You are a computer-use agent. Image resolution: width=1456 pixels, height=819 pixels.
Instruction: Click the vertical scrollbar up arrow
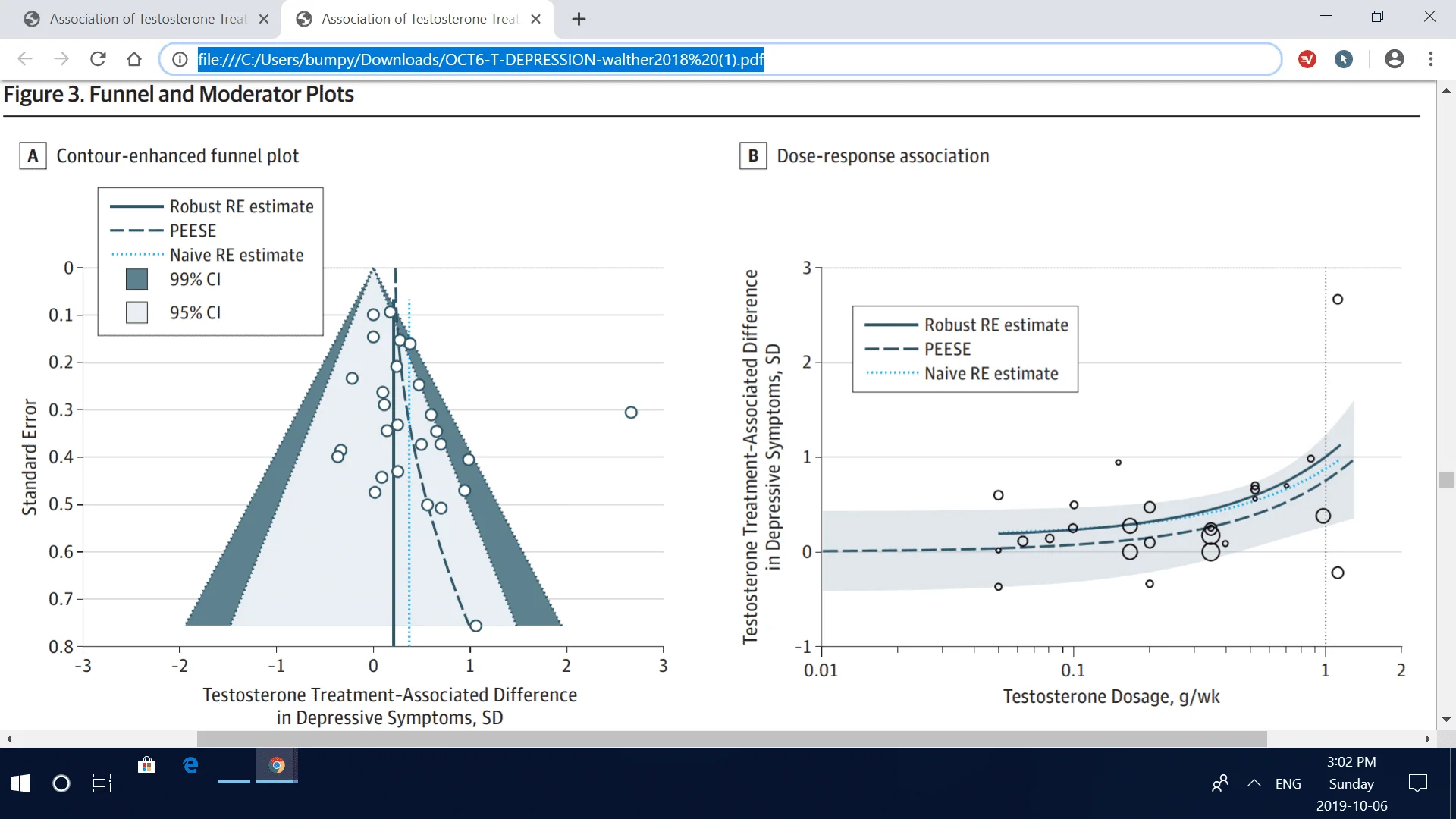1446,90
